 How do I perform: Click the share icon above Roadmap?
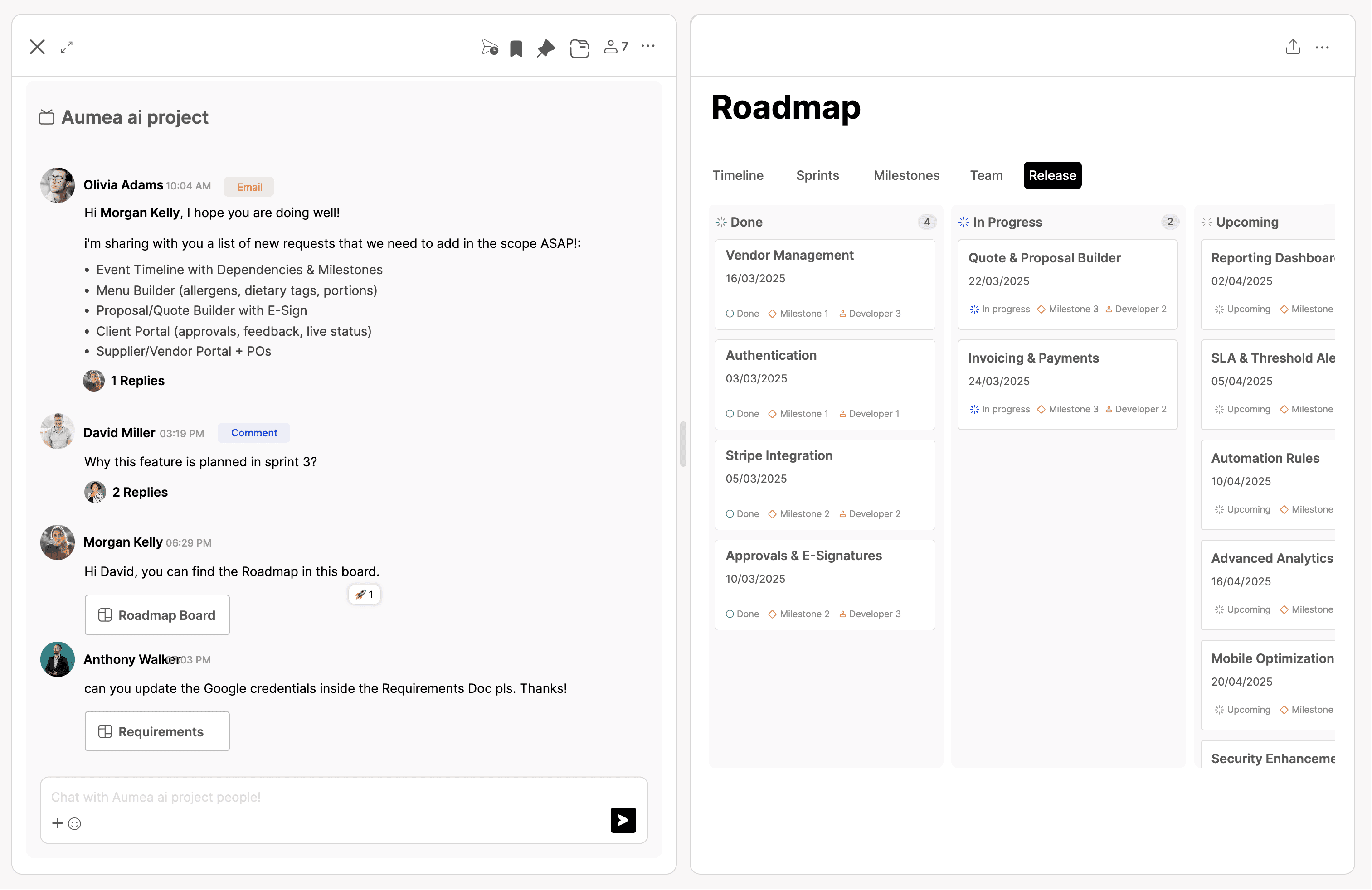pos(1293,47)
